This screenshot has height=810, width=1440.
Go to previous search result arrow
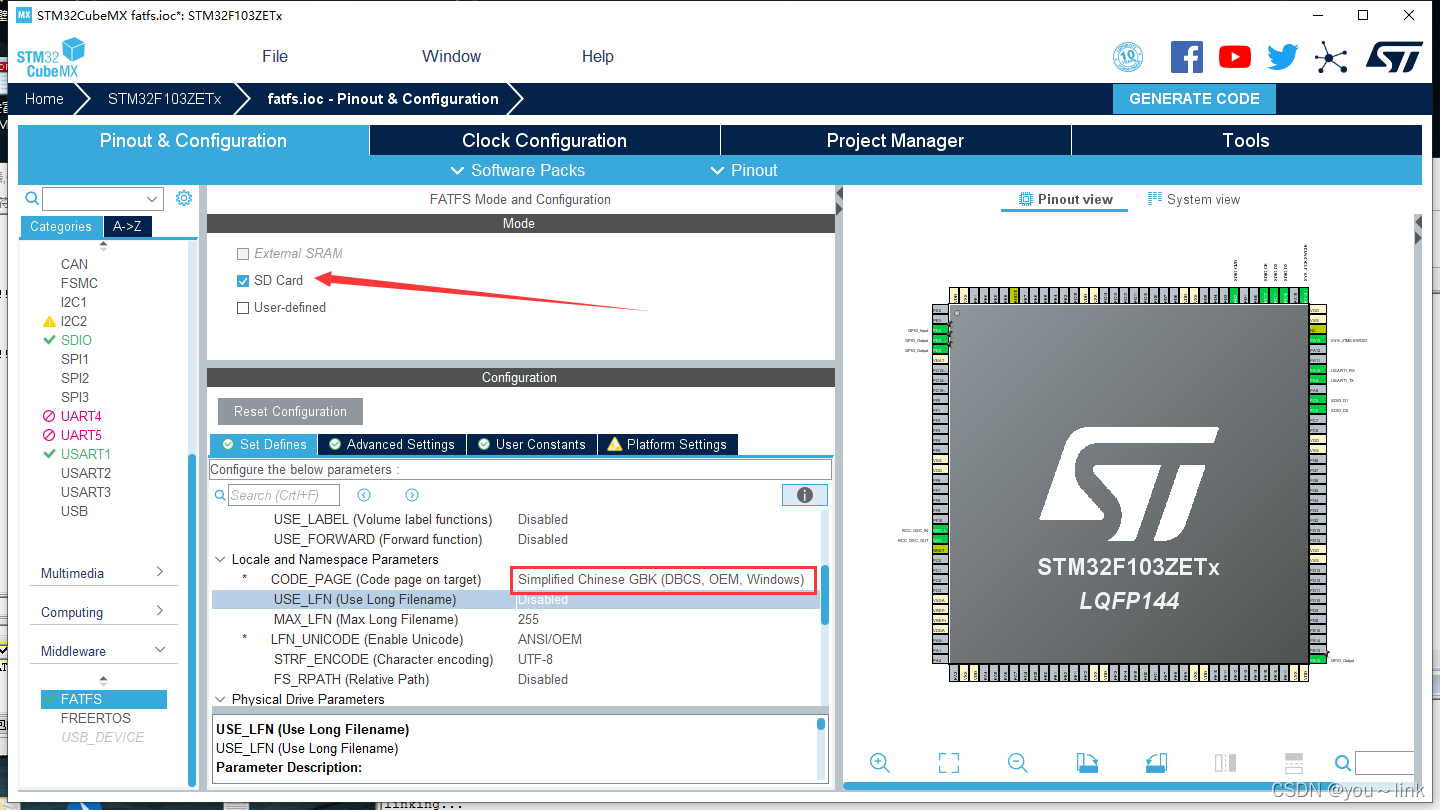[x=364, y=495]
